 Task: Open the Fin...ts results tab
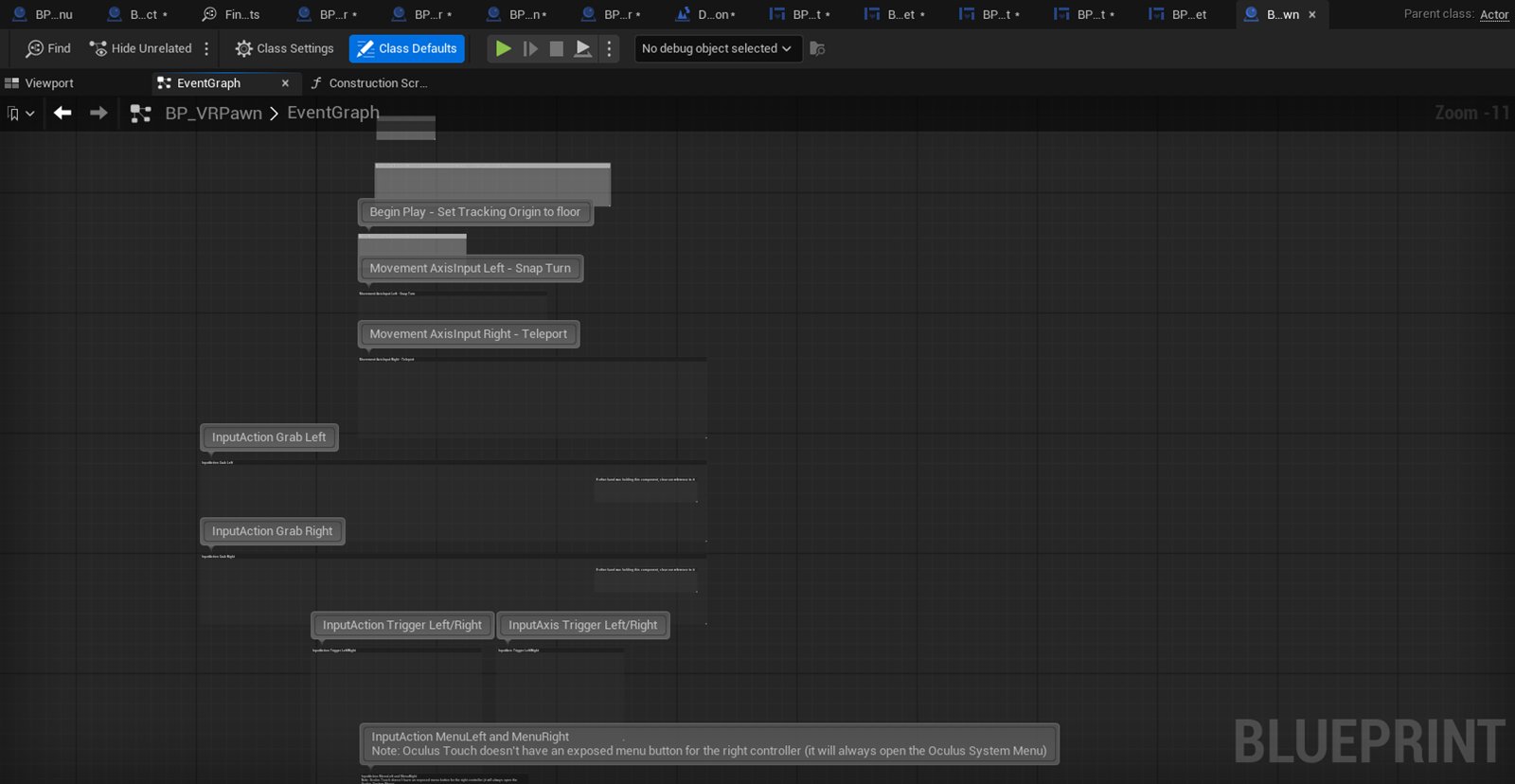point(233,14)
